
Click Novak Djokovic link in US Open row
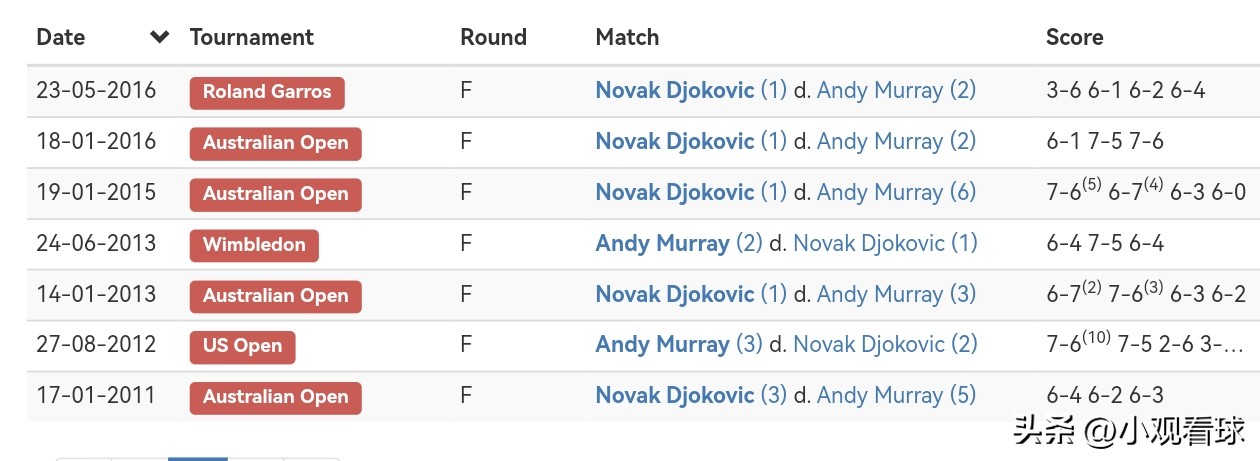coord(868,345)
